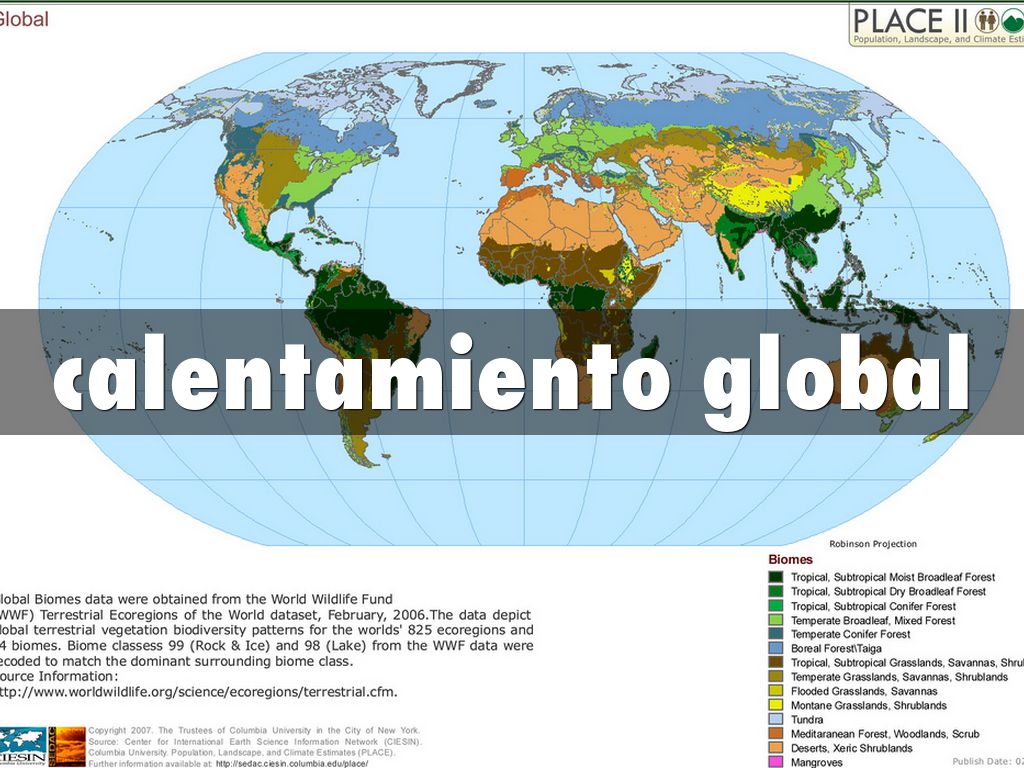
Task: Toggle the Montane Grasslands, Shrublands swatch
Action: point(776,705)
